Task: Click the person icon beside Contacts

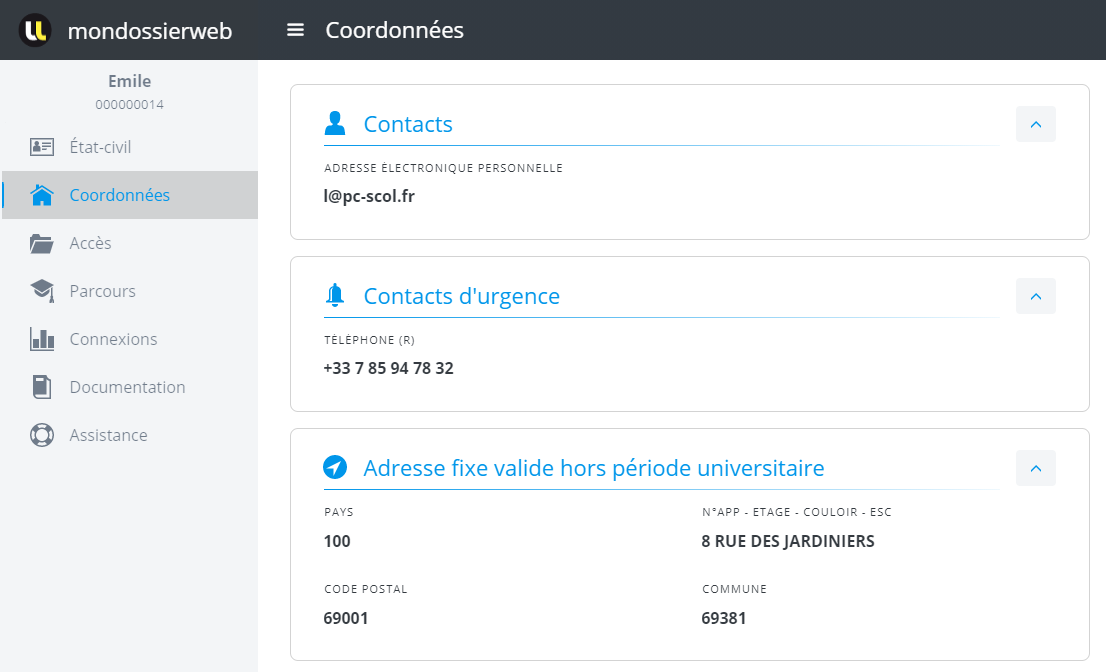Action: [x=335, y=124]
